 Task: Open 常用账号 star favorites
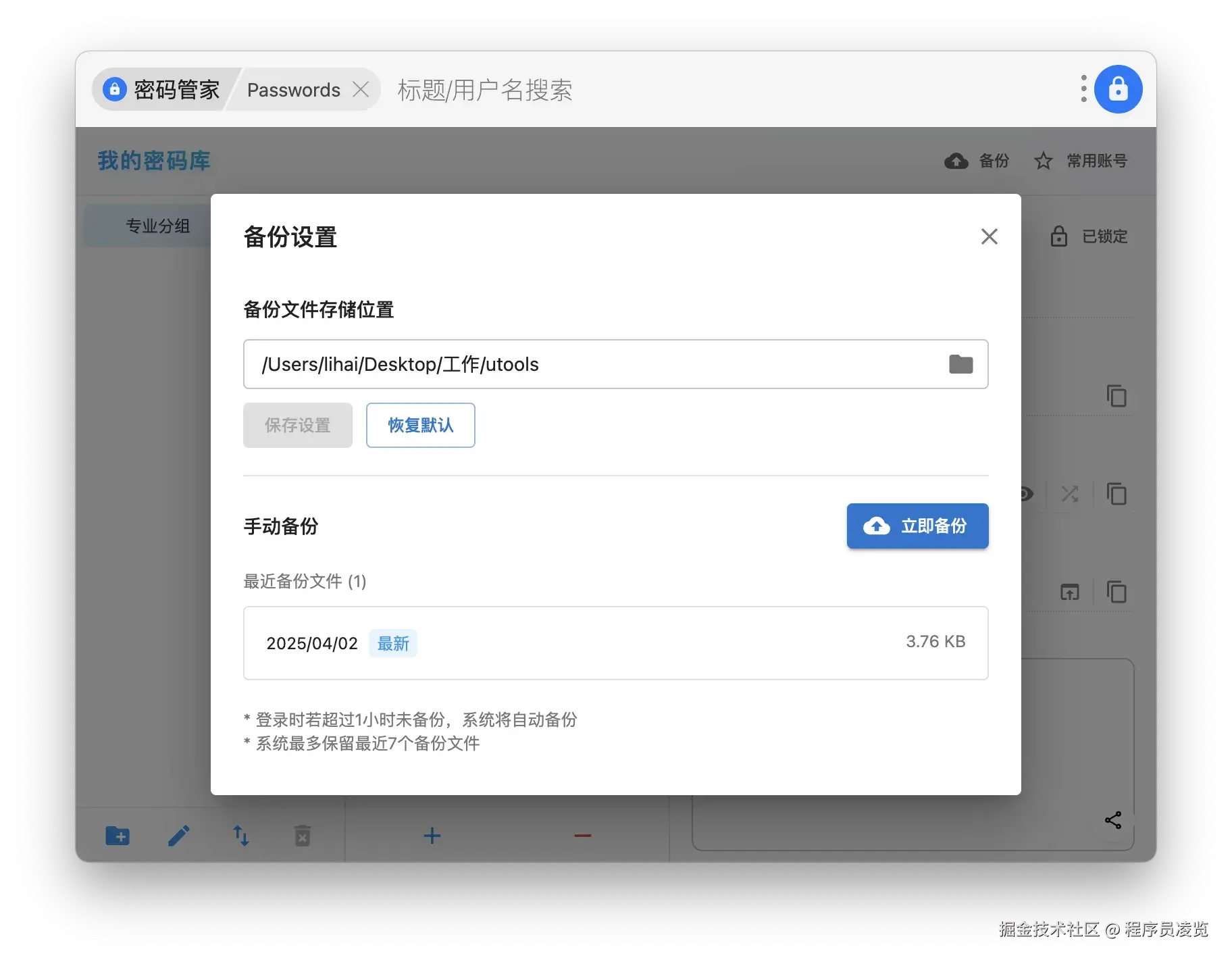pos(1081,161)
